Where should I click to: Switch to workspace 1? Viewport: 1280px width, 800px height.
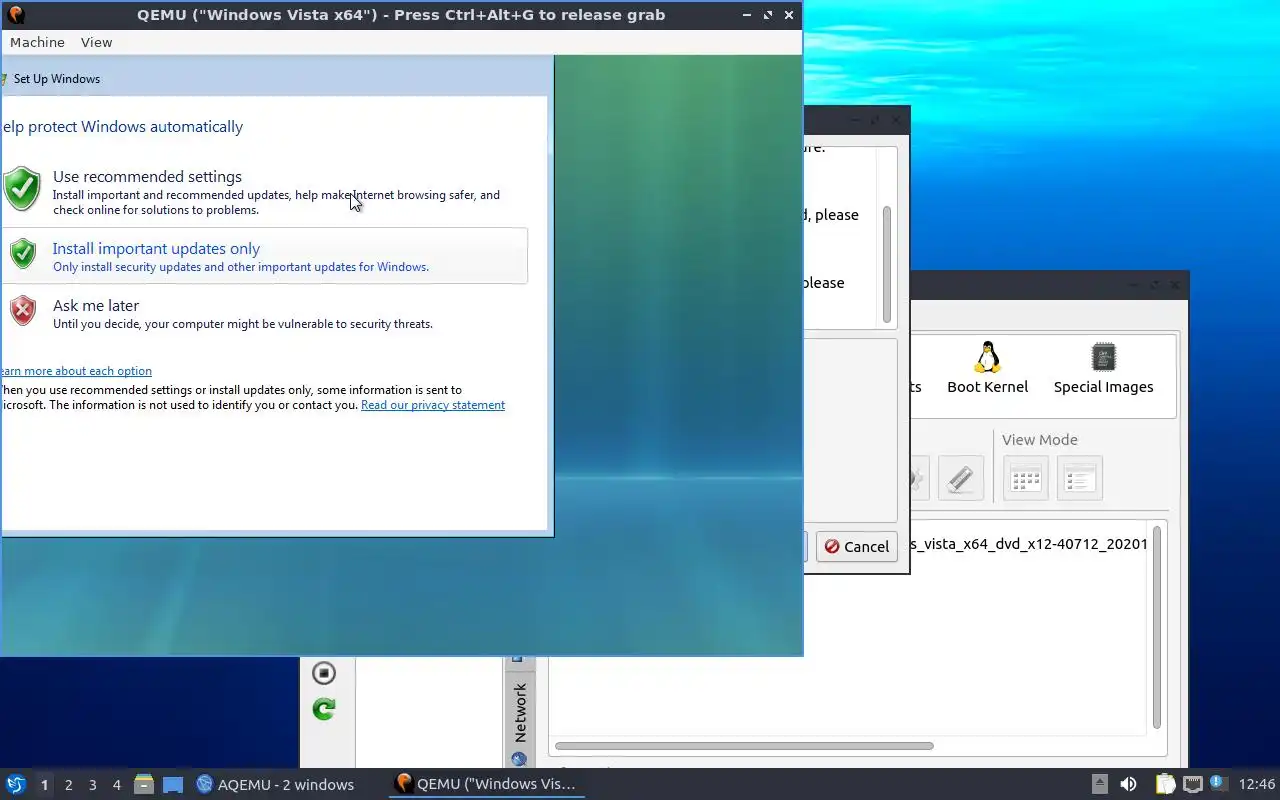tap(44, 785)
